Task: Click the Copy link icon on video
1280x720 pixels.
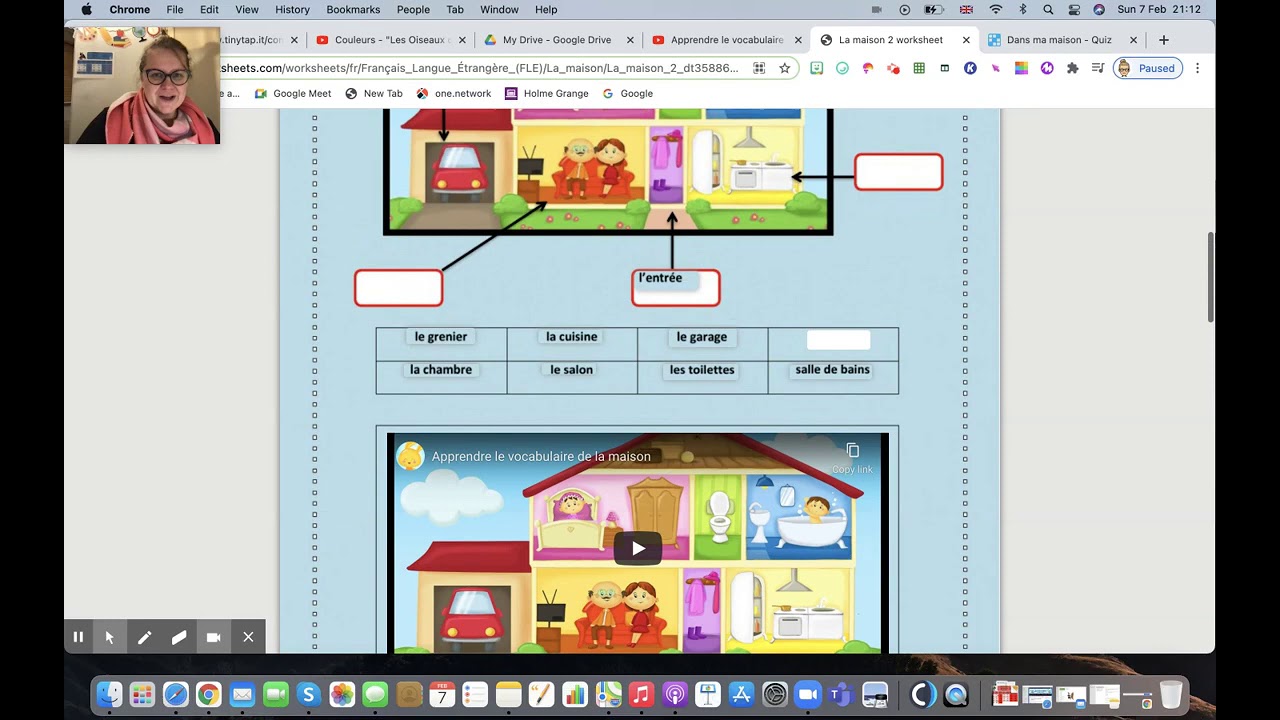Action: (852, 451)
